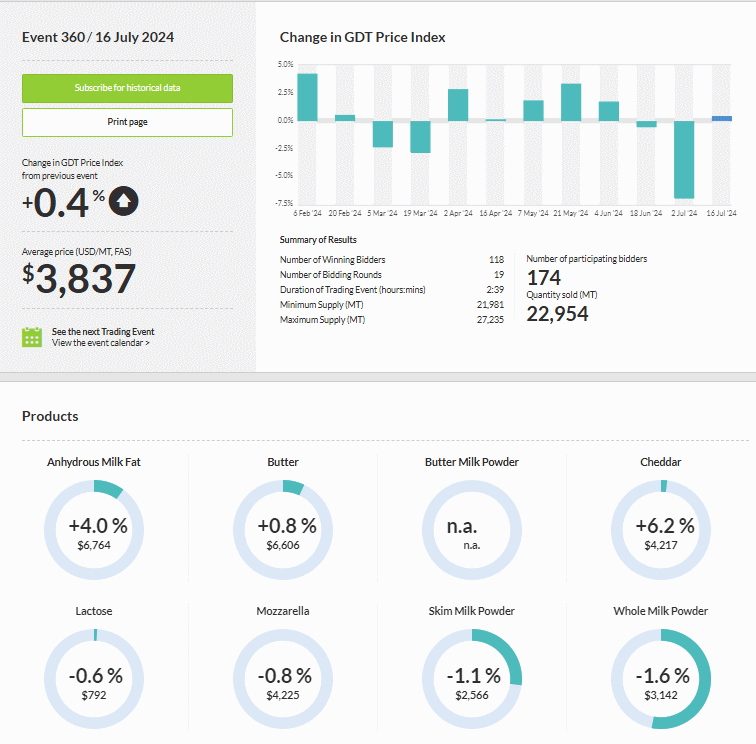756x744 pixels.
Task: Select the 19 Mar '24 negative bar
Action: click(420, 137)
